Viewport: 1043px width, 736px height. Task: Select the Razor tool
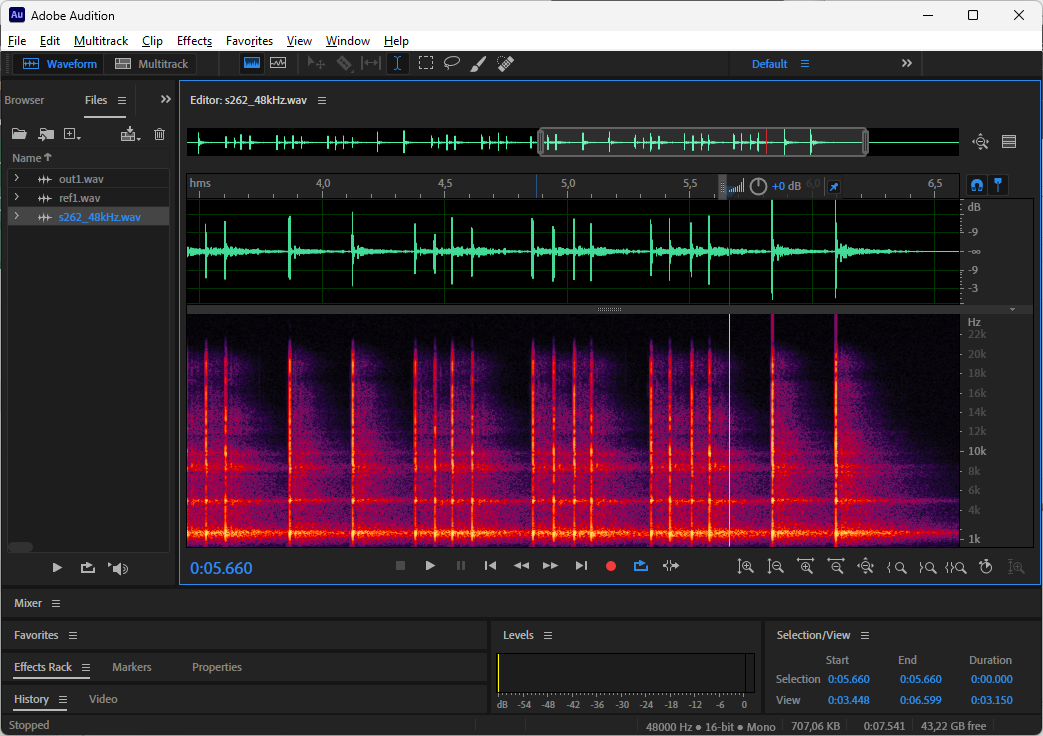(344, 63)
